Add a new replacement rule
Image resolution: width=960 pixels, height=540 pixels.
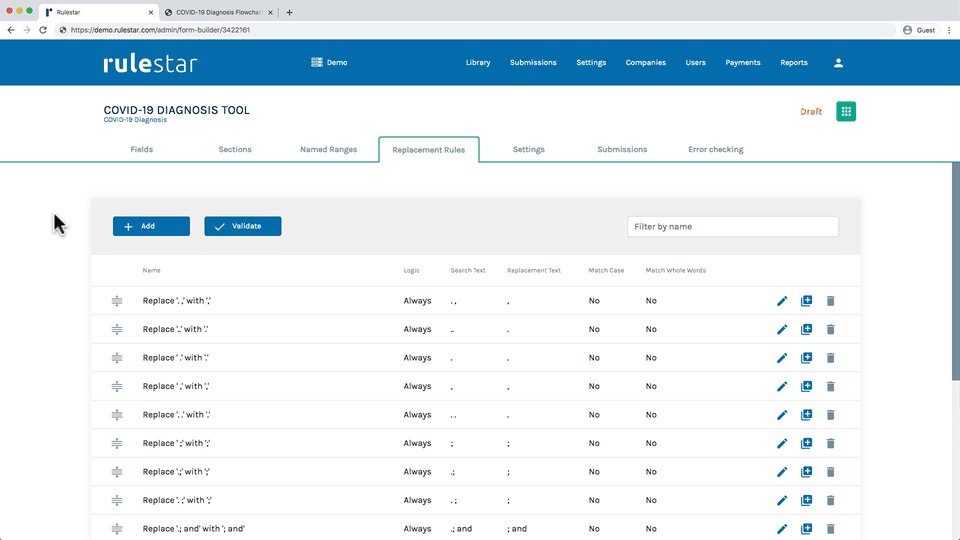coord(151,226)
